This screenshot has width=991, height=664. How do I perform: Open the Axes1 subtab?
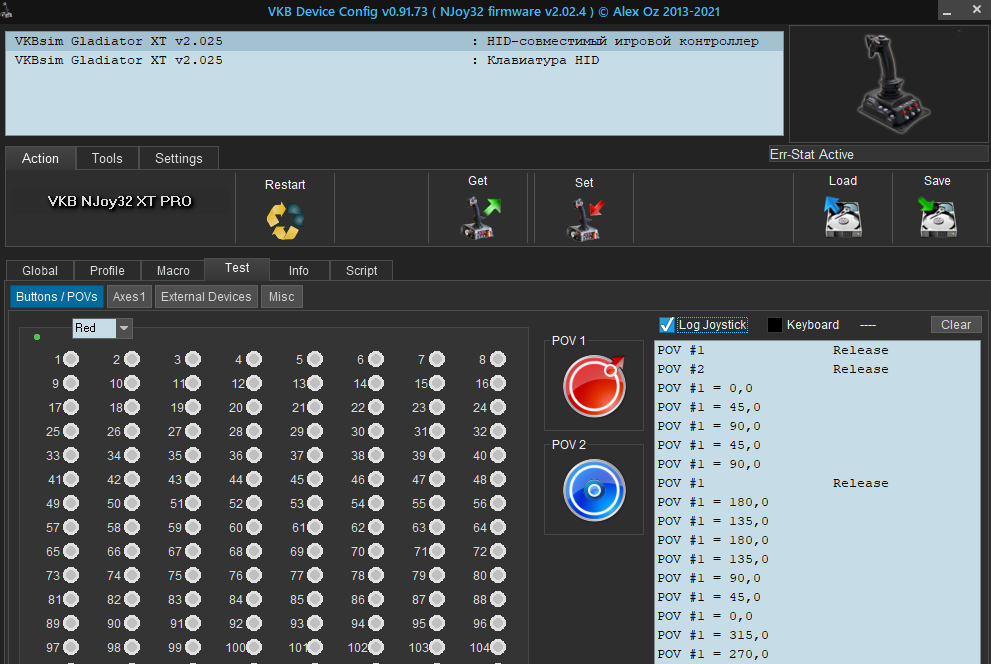pos(129,297)
